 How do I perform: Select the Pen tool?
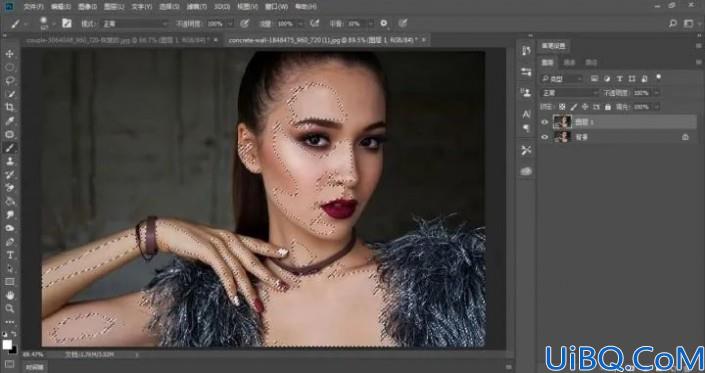click(x=9, y=242)
